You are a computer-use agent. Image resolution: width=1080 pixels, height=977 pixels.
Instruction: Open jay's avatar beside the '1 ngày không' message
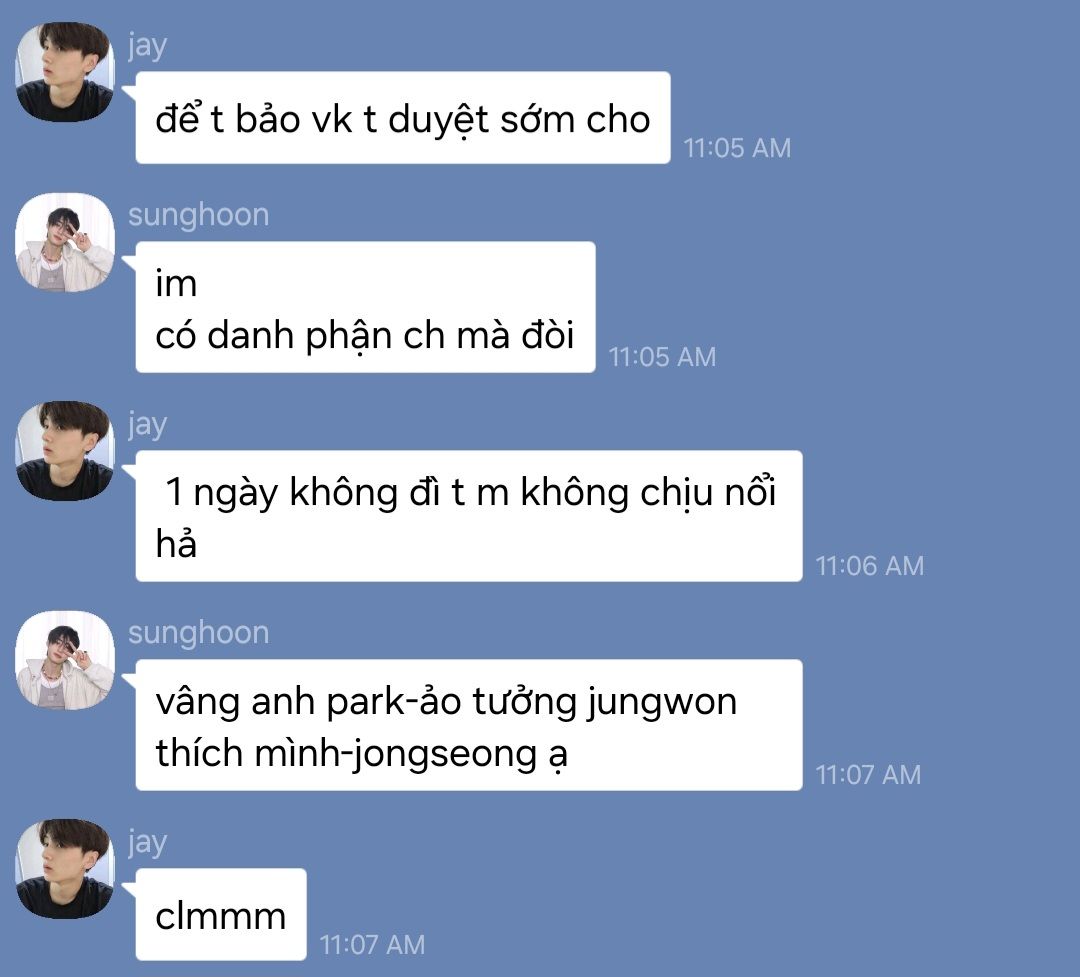pyautogui.click(x=65, y=451)
